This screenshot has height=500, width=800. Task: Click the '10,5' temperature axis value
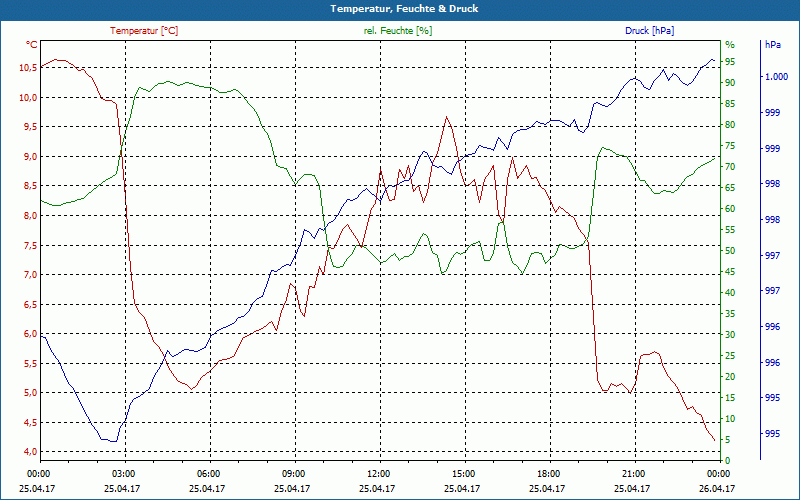(29, 68)
